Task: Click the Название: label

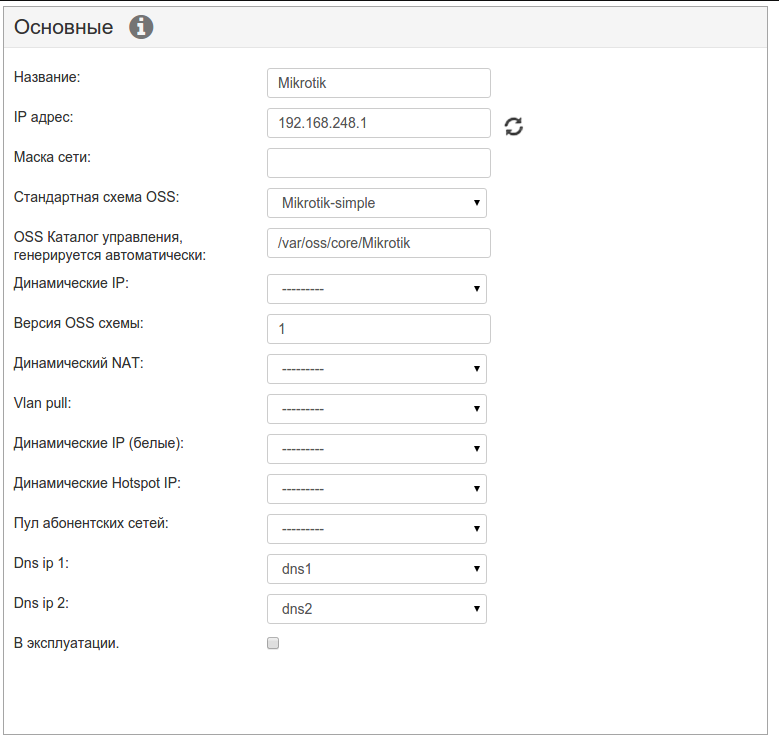Action: 47,77
